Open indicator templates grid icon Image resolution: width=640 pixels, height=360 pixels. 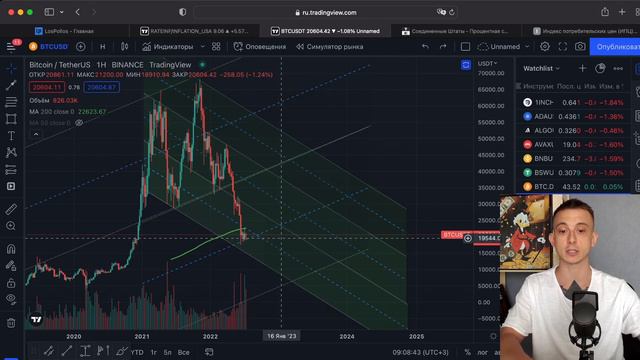[216, 47]
